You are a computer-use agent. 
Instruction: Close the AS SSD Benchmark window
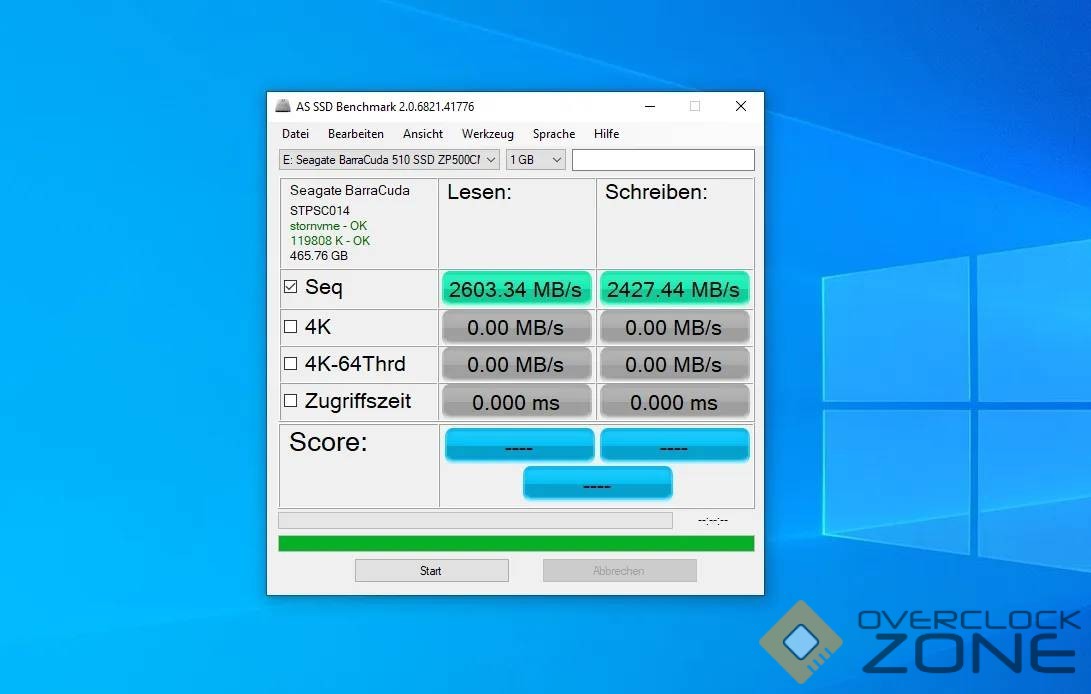coord(740,106)
